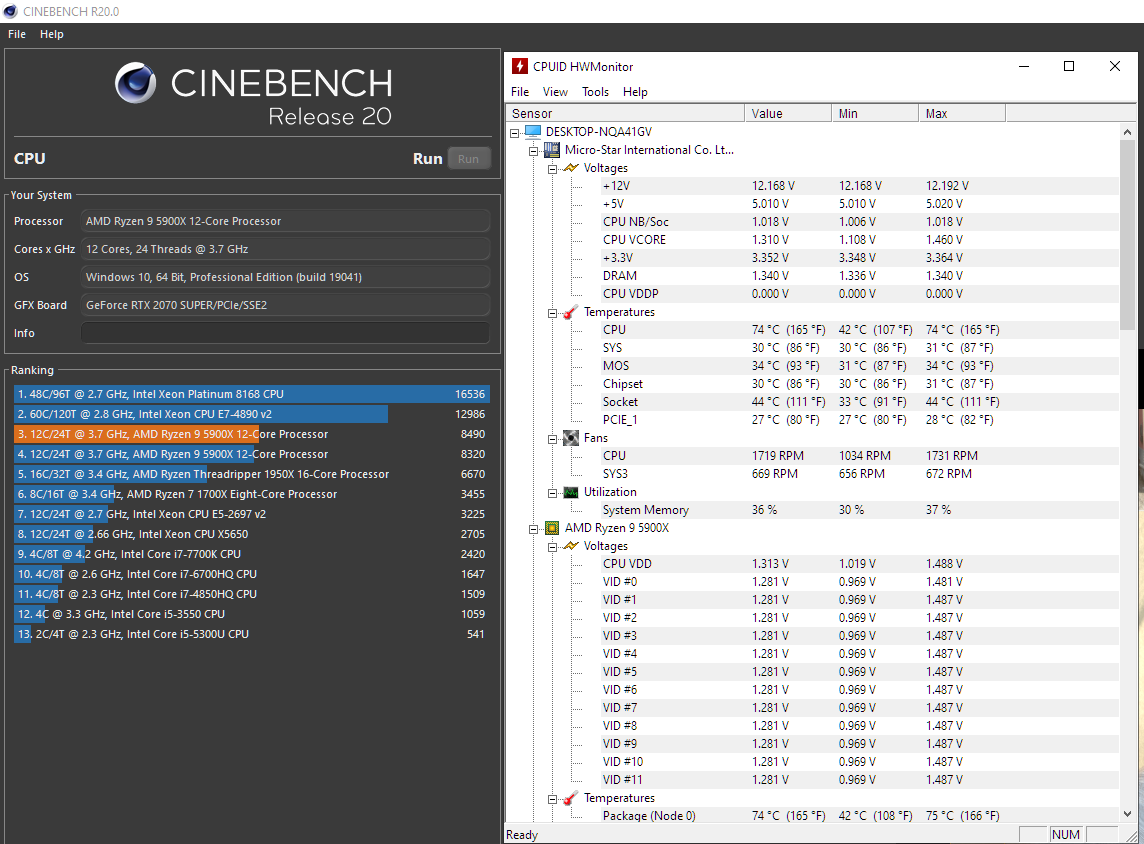Open HWMonitor File menu
Viewport: 1144px width, 844px height.
520,92
